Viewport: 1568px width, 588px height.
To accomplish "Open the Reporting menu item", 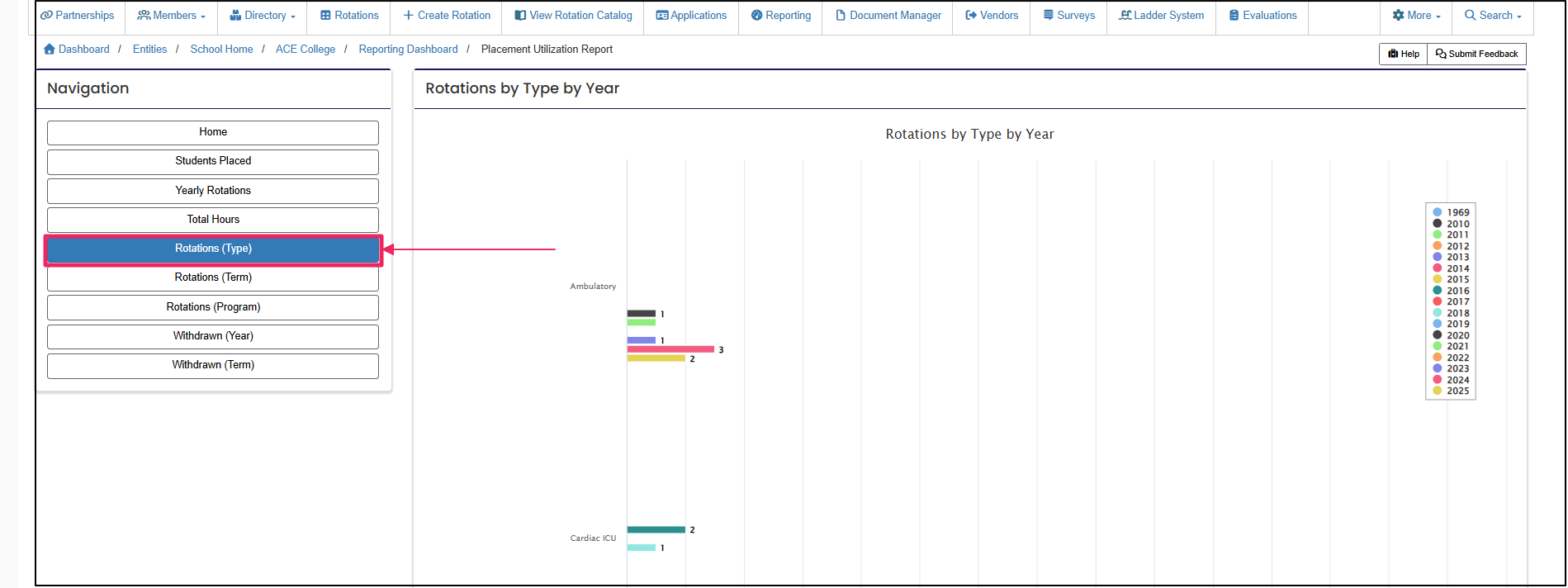I will pos(780,16).
